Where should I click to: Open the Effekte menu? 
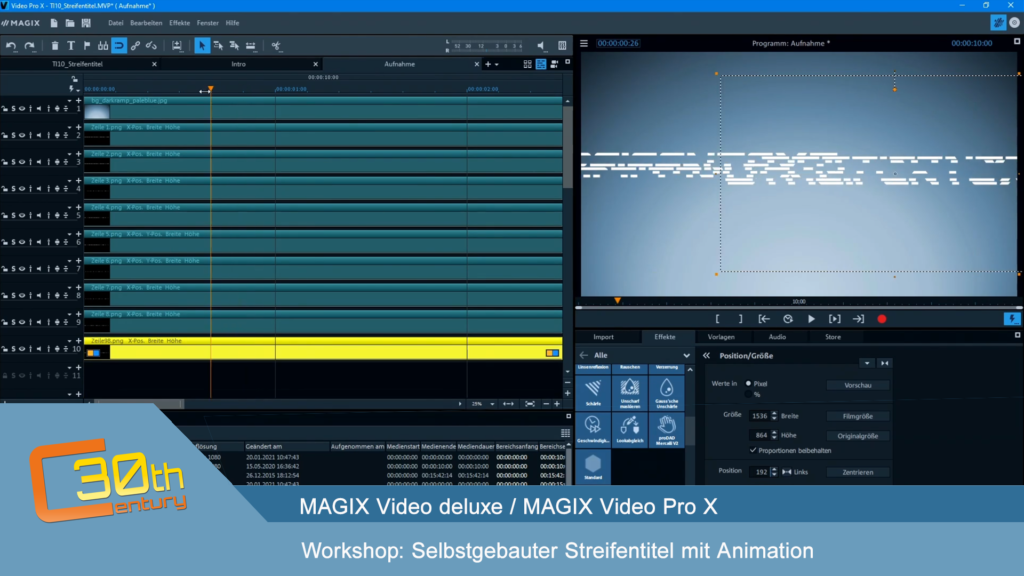[180, 23]
